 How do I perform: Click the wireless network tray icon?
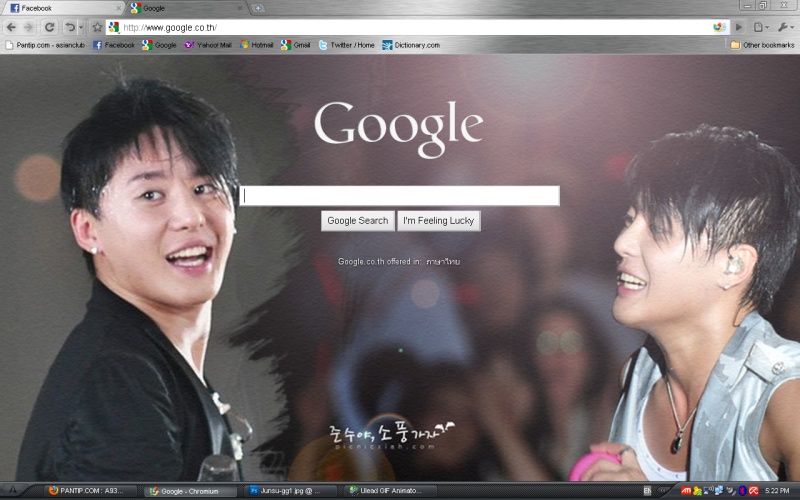tap(708, 490)
